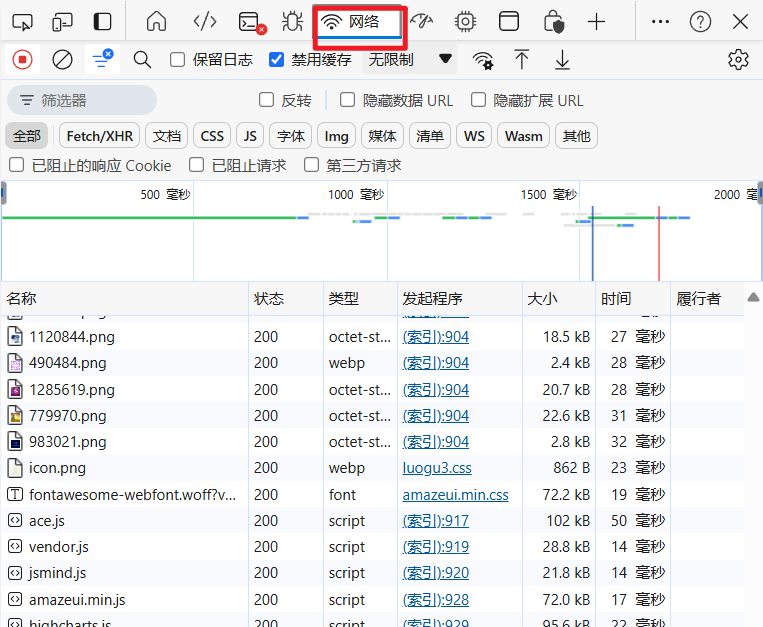Image resolution: width=763 pixels, height=627 pixels.
Task: Click the scroll-up arrow in request list
Action: [753, 298]
